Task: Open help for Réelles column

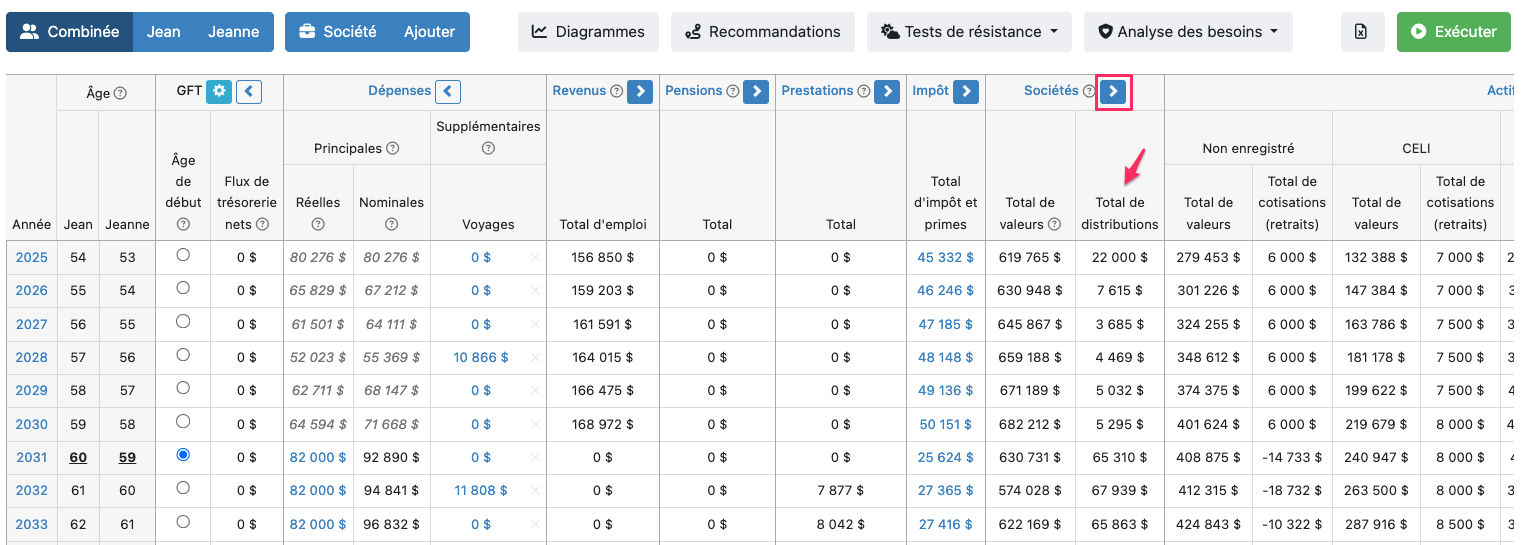Action: click(x=318, y=225)
